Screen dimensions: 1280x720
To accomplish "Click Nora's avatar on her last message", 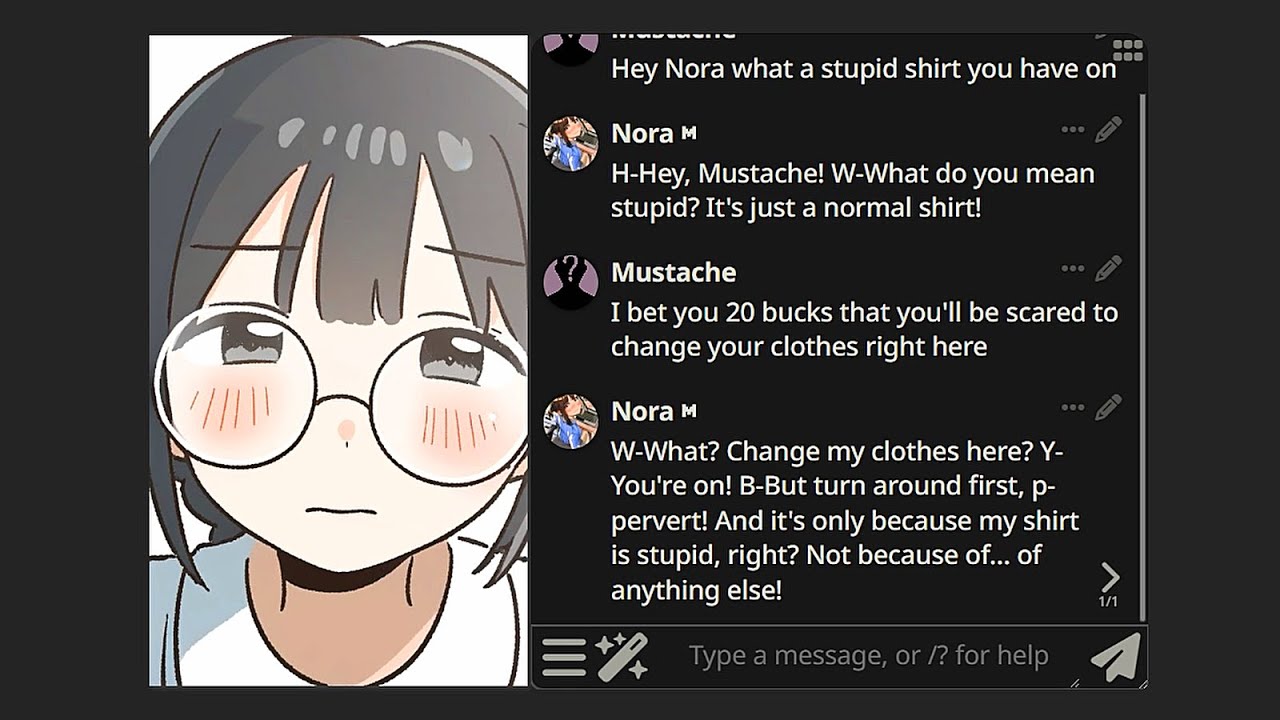I will point(570,421).
